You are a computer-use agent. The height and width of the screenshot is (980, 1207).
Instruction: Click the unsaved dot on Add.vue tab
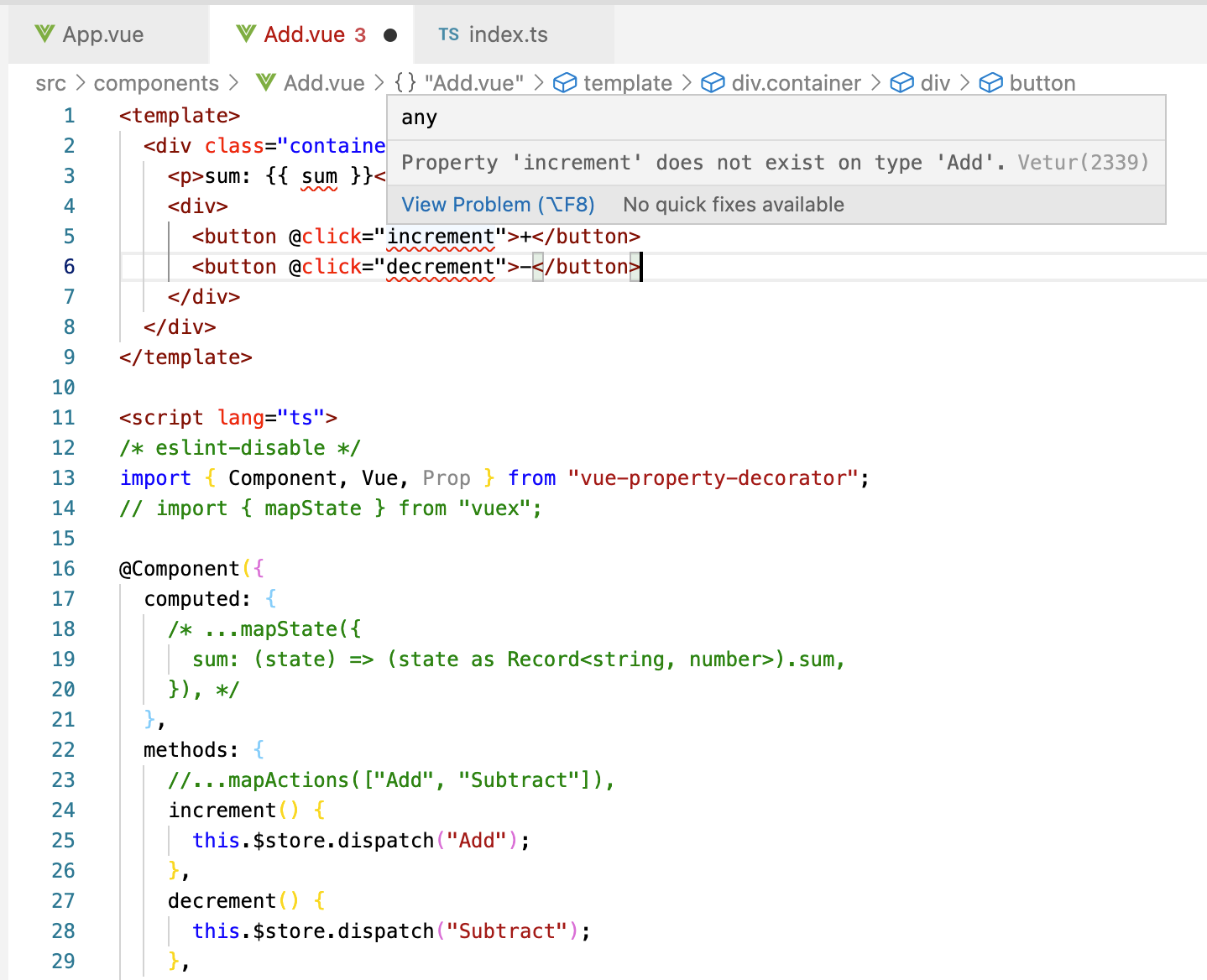coord(390,35)
